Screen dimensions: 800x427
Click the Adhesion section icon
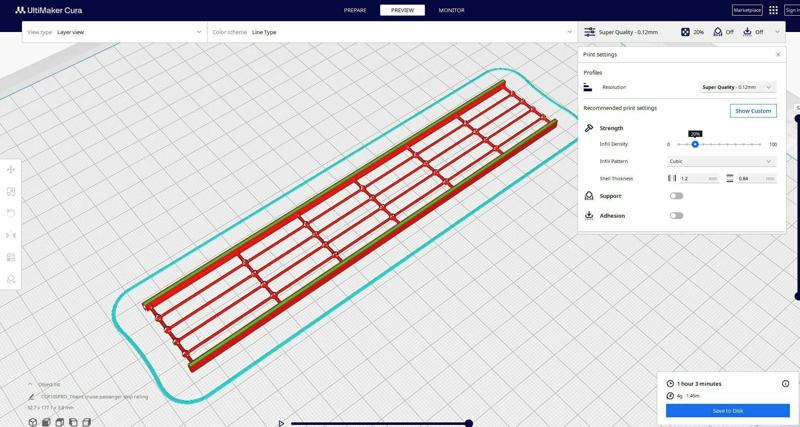point(589,216)
